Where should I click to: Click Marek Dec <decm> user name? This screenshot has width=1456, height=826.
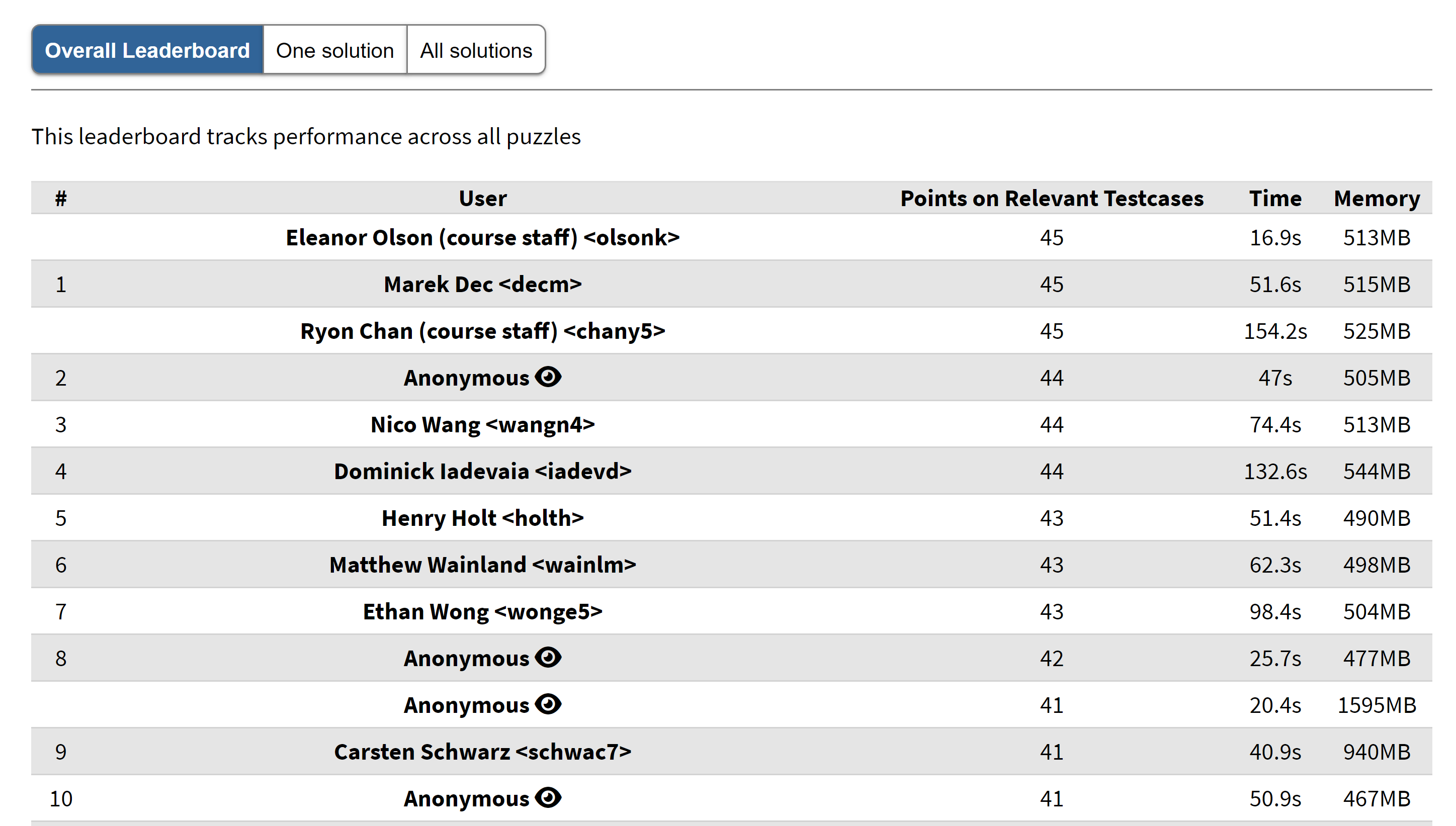[483, 284]
